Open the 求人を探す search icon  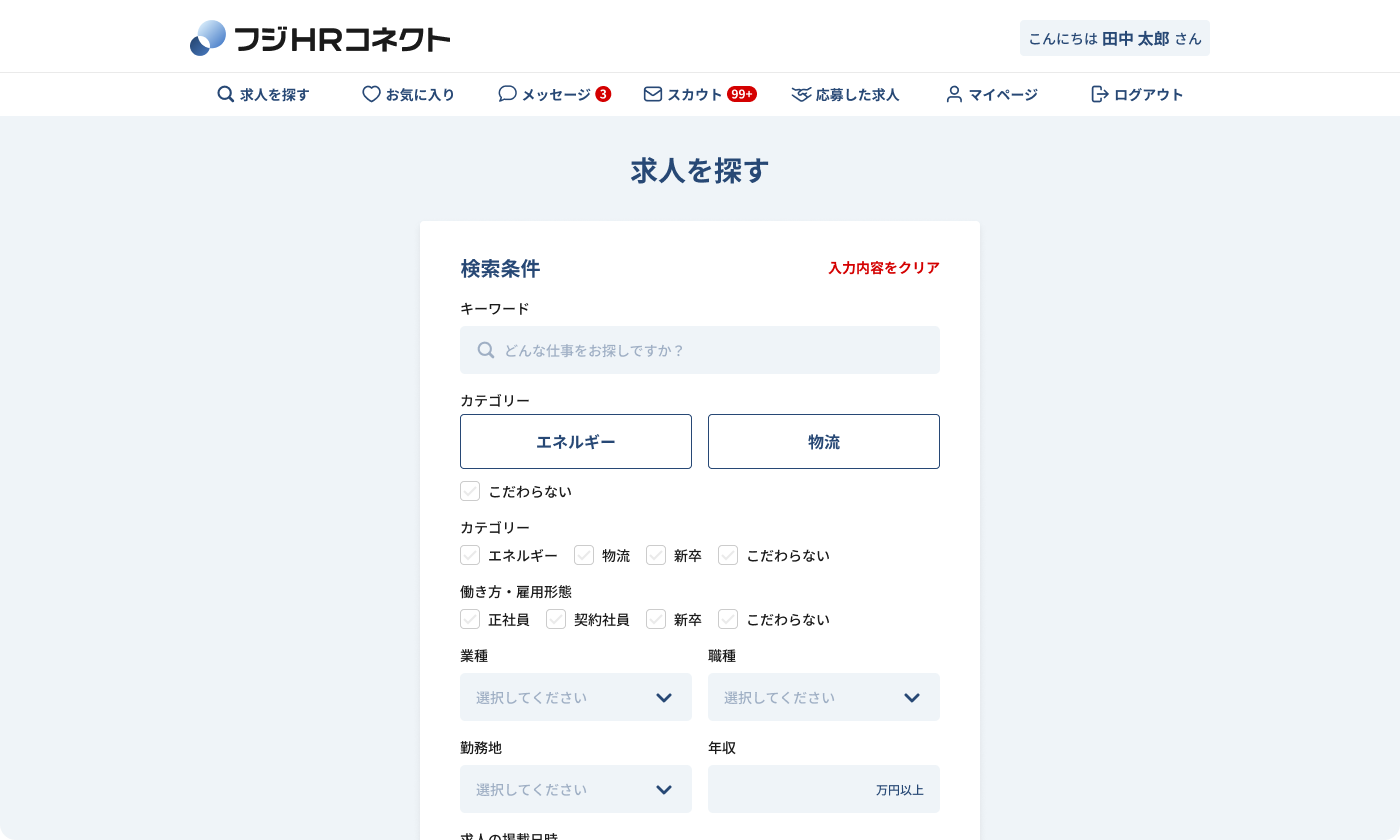tap(225, 94)
